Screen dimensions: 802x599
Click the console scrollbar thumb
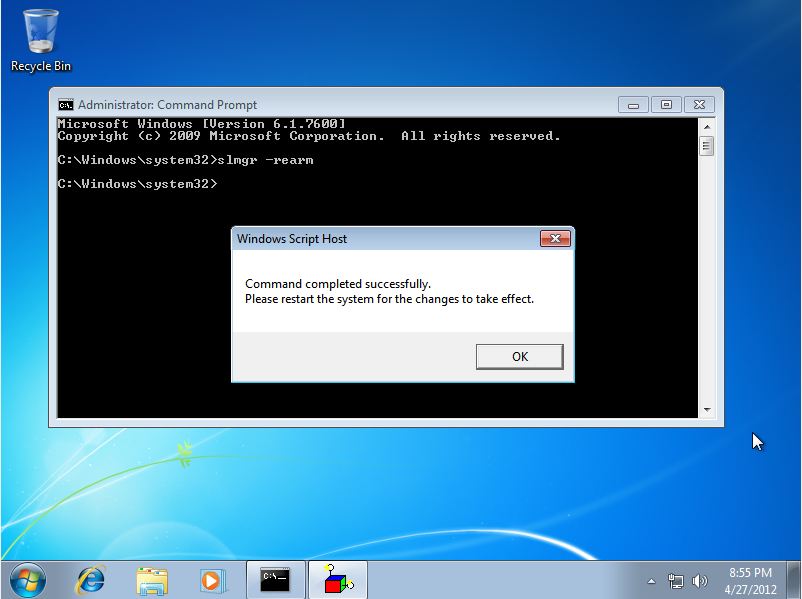tap(707, 145)
